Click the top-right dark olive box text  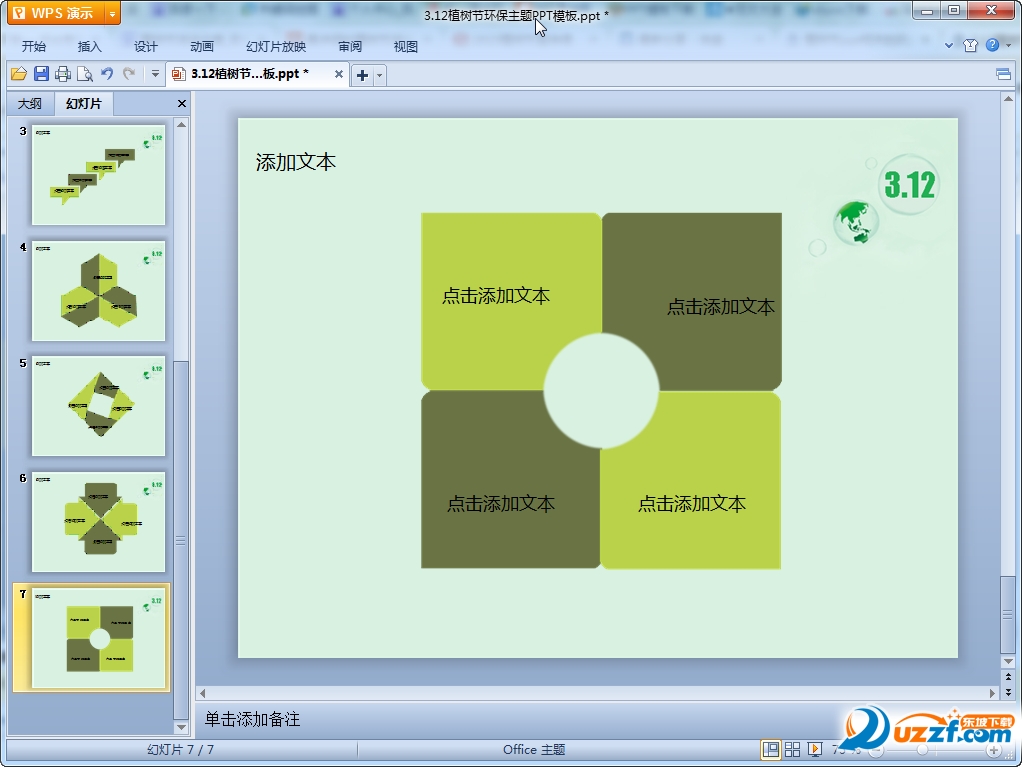click(x=721, y=306)
